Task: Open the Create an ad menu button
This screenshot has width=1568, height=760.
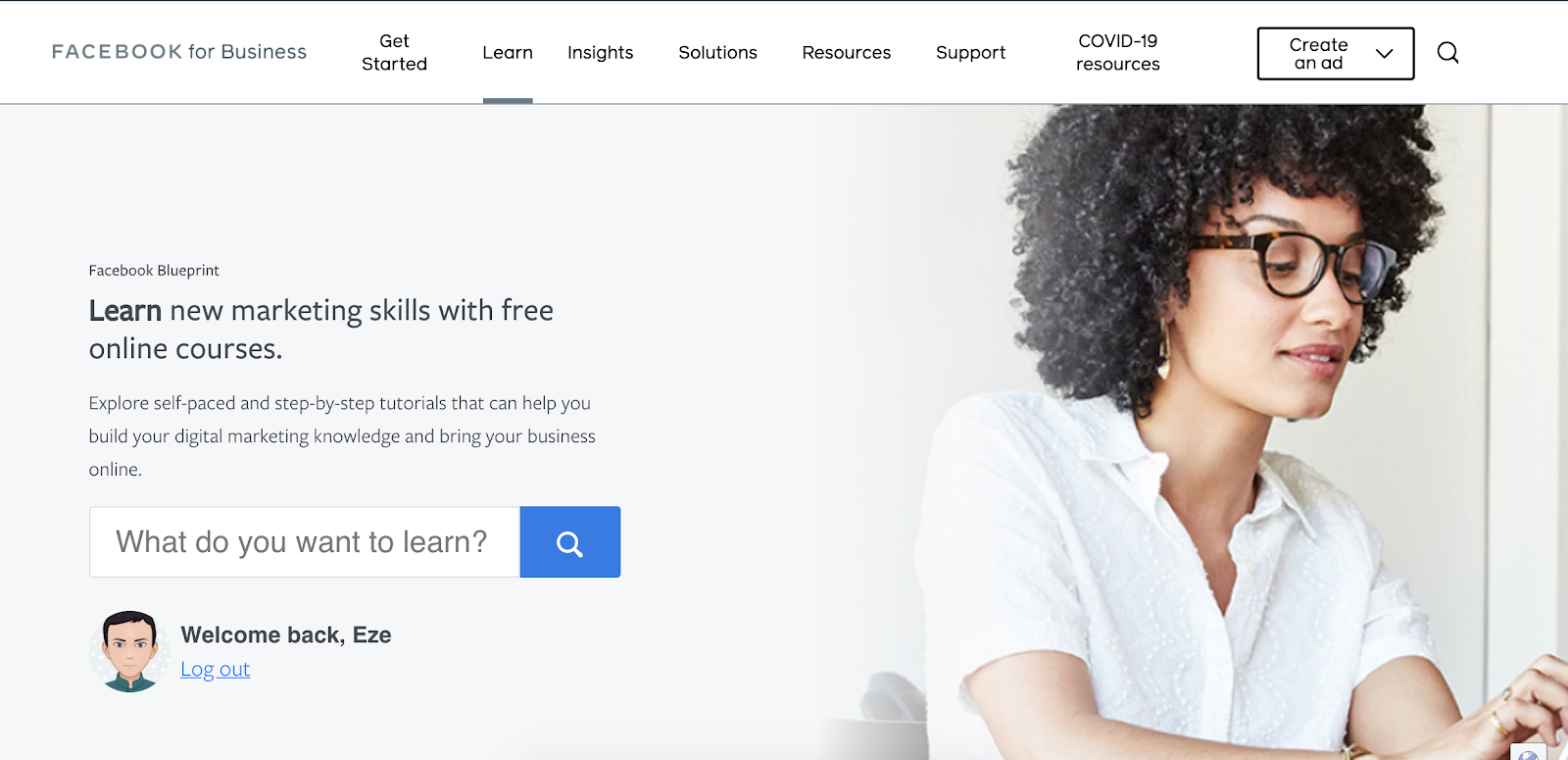Action: click(1336, 54)
